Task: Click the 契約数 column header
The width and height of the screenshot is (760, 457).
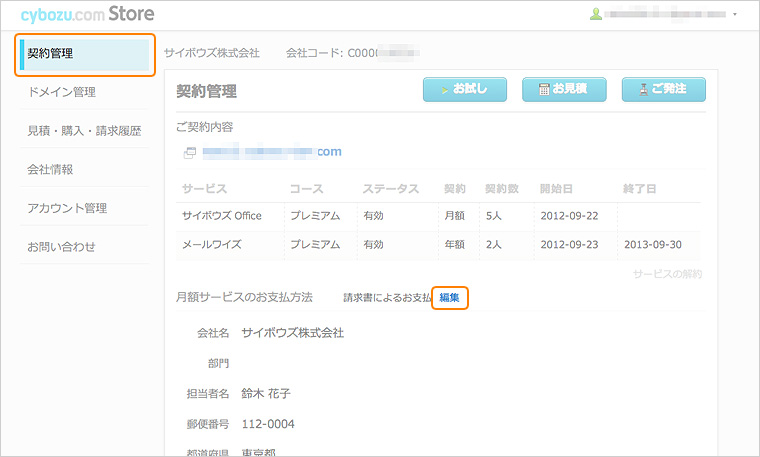Action: click(x=502, y=189)
